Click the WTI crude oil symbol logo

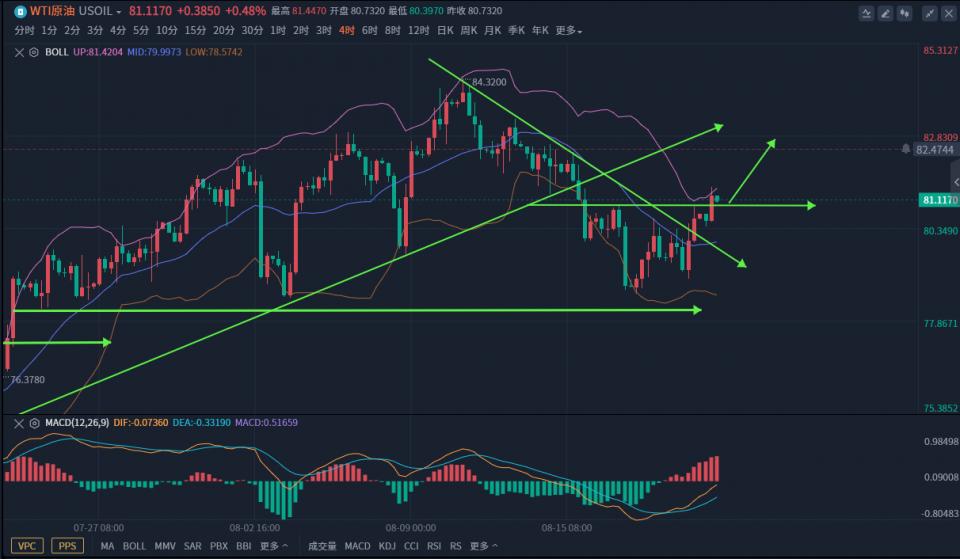tap(20, 11)
